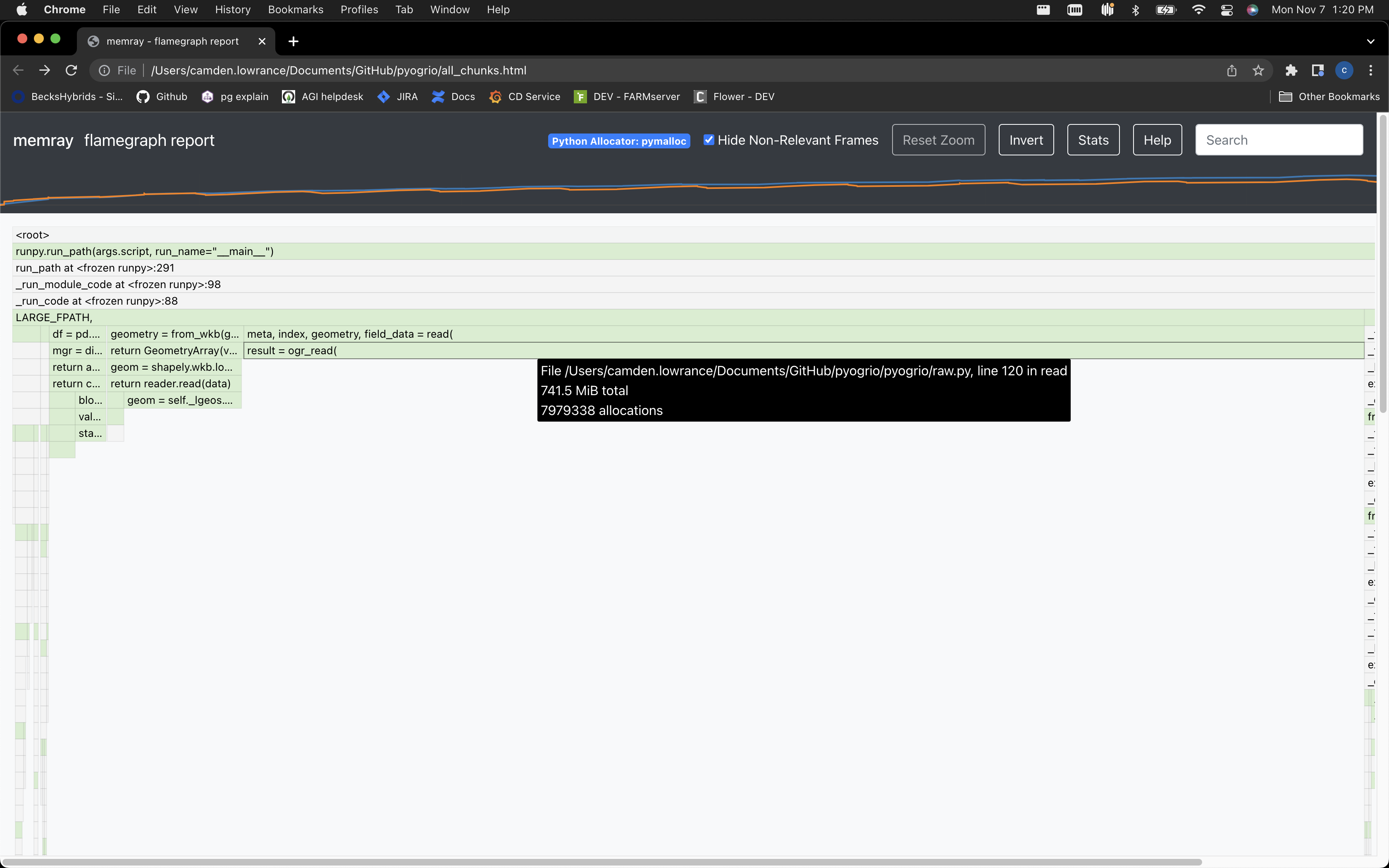
Task: Reload the page with refresh icon
Action: coord(71,70)
